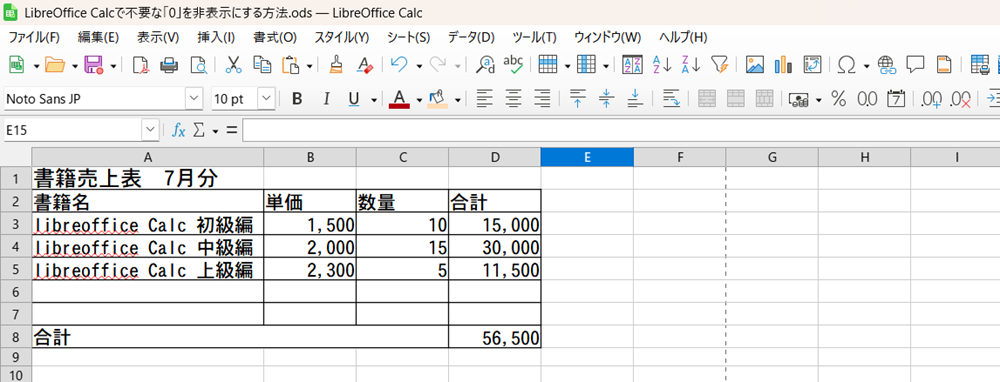The height and width of the screenshot is (382, 1000).
Task: Click the Save document icon
Action: click(94, 64)
